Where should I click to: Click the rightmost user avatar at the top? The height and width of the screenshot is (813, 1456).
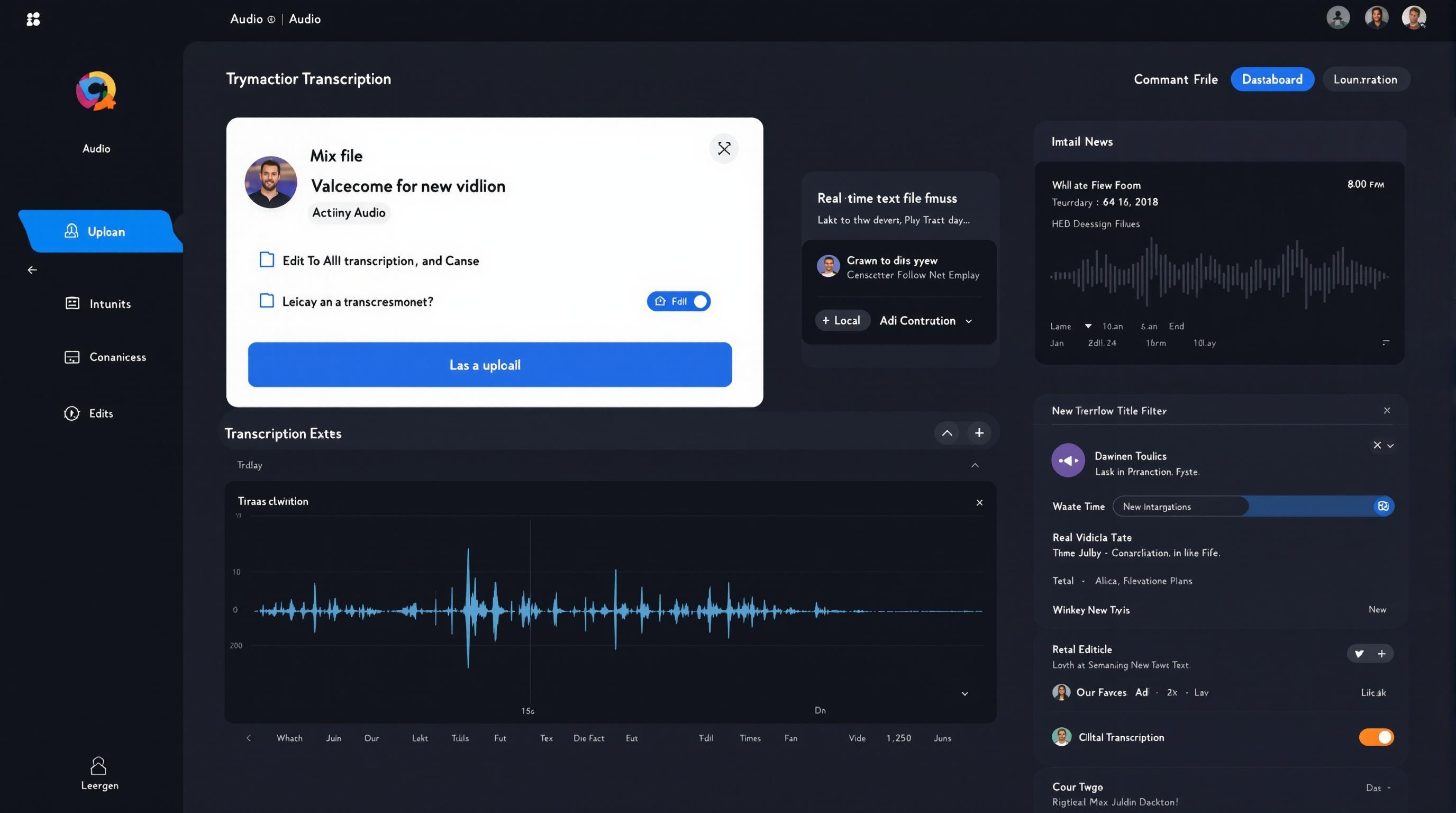coord(1413,17)
